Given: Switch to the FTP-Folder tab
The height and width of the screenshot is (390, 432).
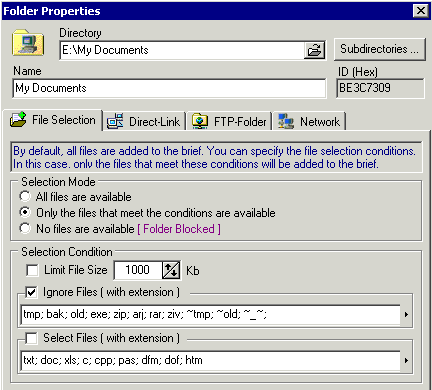Looking at the screenshot, I should click(229, 121).
